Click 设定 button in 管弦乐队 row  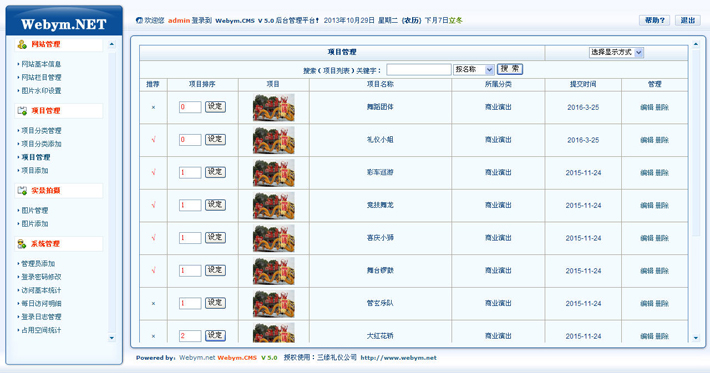pos(215,303)
